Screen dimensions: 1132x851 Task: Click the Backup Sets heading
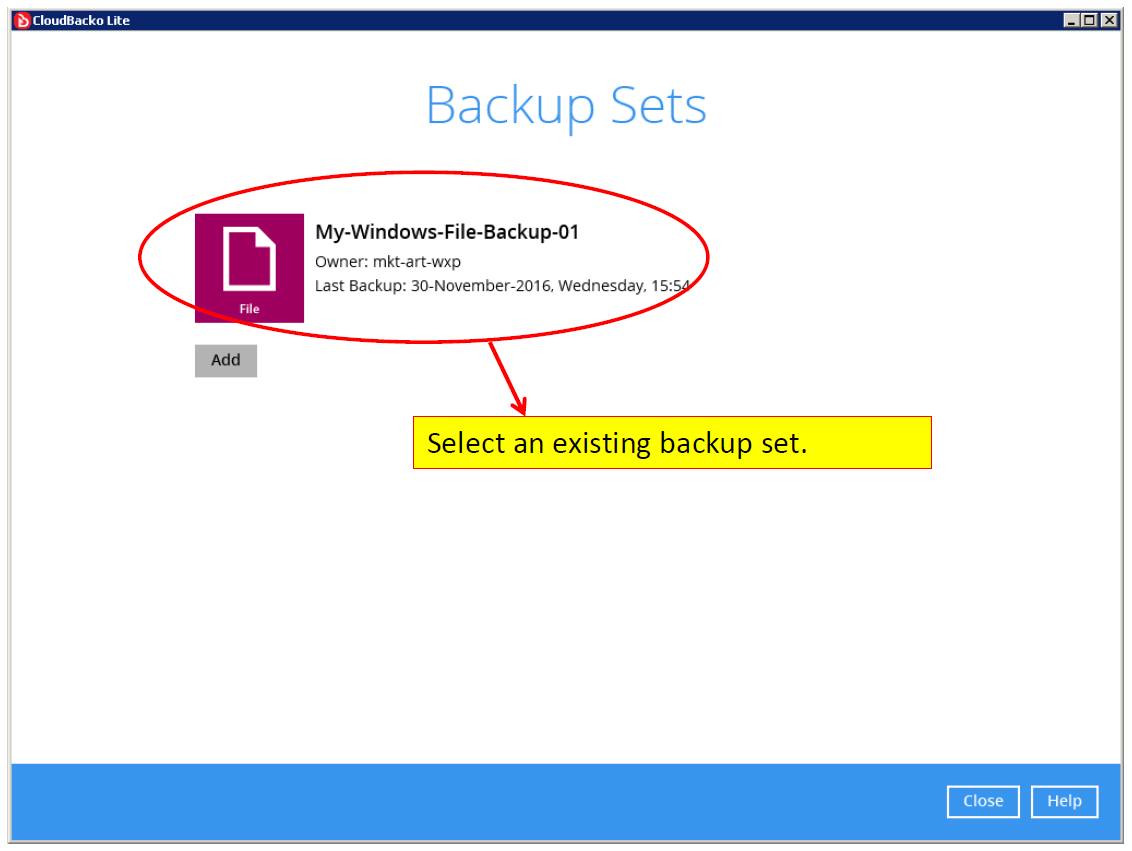pyautogui.click(x=566, y=106)
